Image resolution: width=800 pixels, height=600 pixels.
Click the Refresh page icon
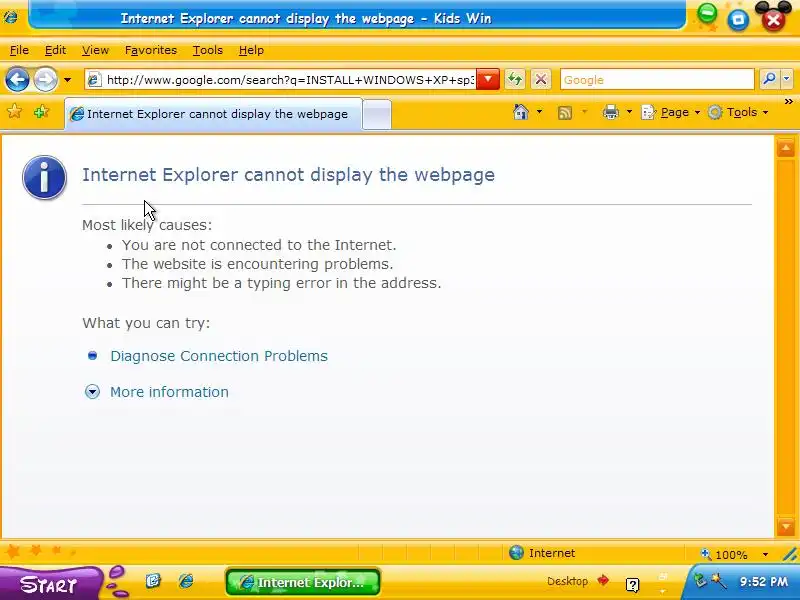pyautogui.click(x=515, y=80)
